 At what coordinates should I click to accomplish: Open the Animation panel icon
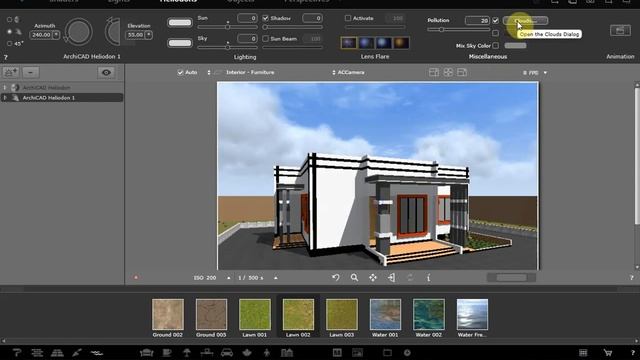(x=620, y=31)
